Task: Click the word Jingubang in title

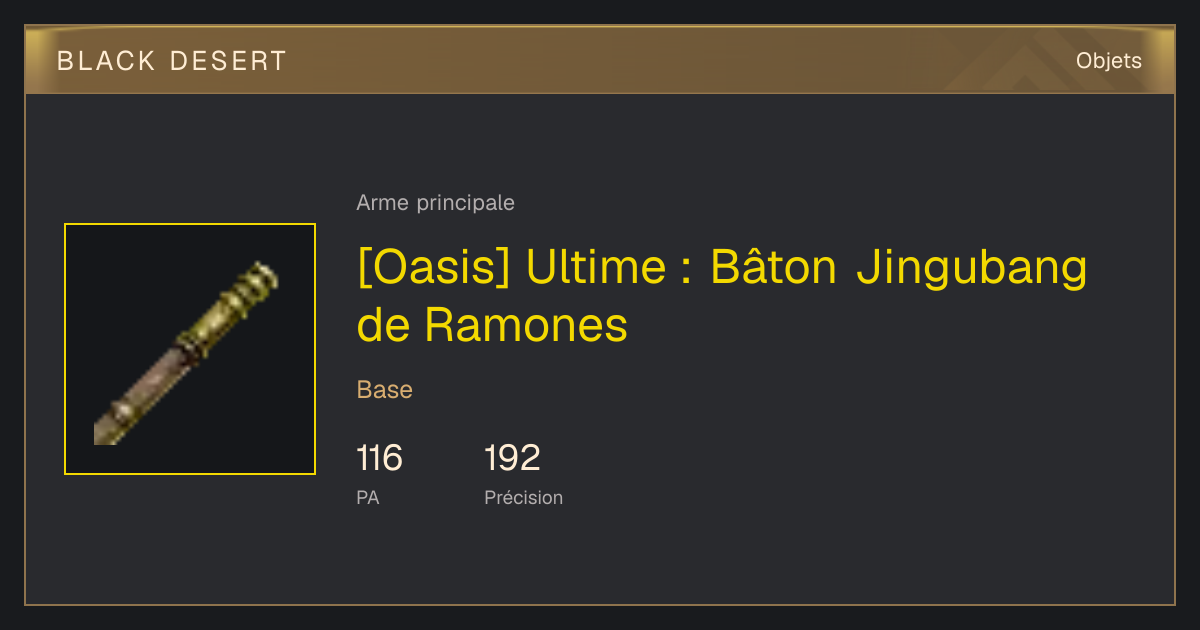Action: 972,268
